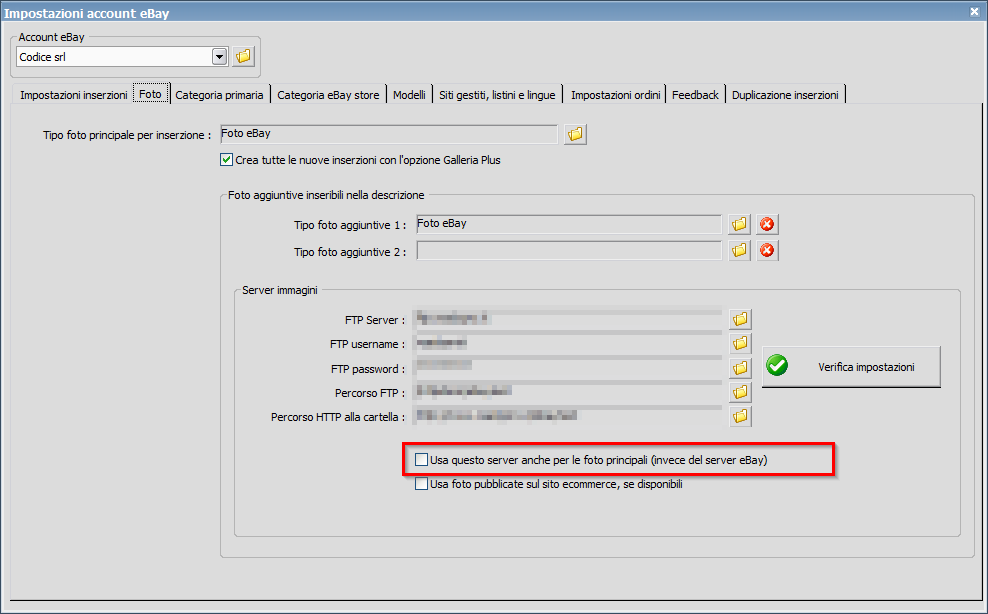The height and width of the screenshot is (614, 988).
Task: Click the Verifica impostazioni button
Action: [851, 367]
